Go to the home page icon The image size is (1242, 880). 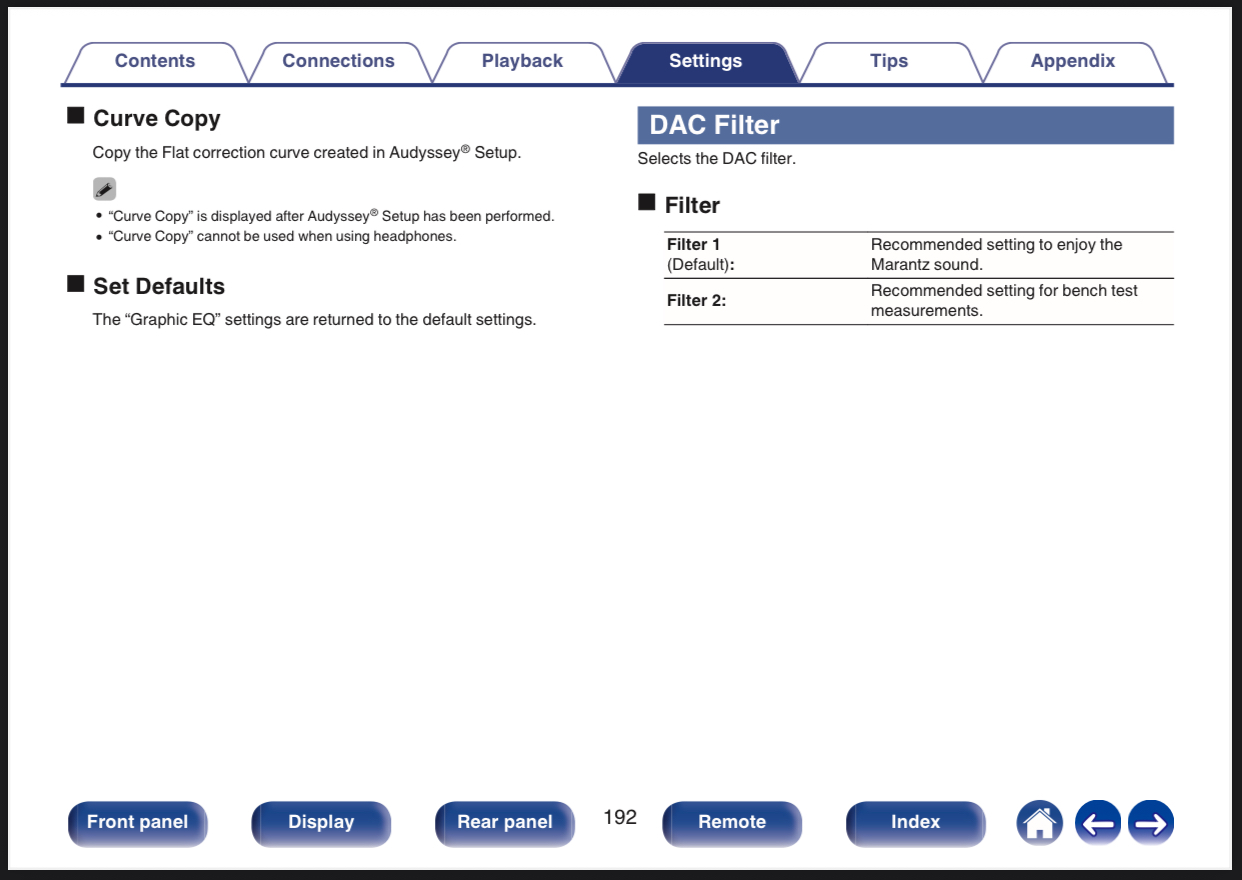(x=1040, y=823)
